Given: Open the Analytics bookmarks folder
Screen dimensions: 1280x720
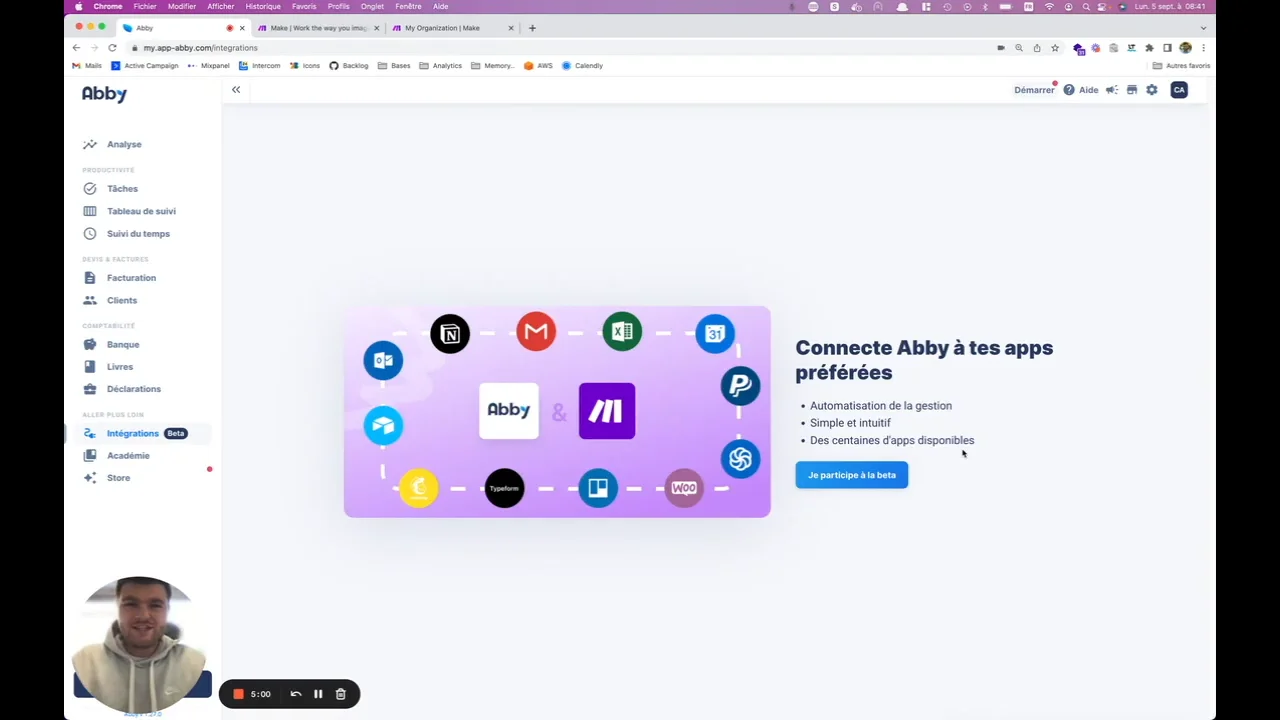Looking at the screenshot, I should point(441,66).
